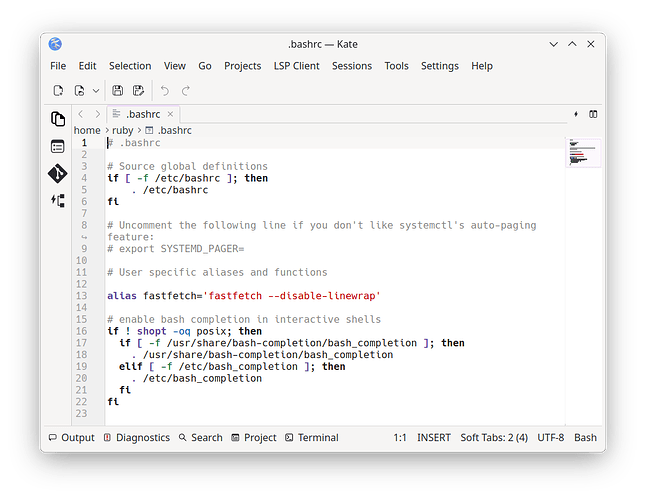Click the Save As icon
This screenshot has height=499, width=646.
pyautogui.click(x=138, y=91)
